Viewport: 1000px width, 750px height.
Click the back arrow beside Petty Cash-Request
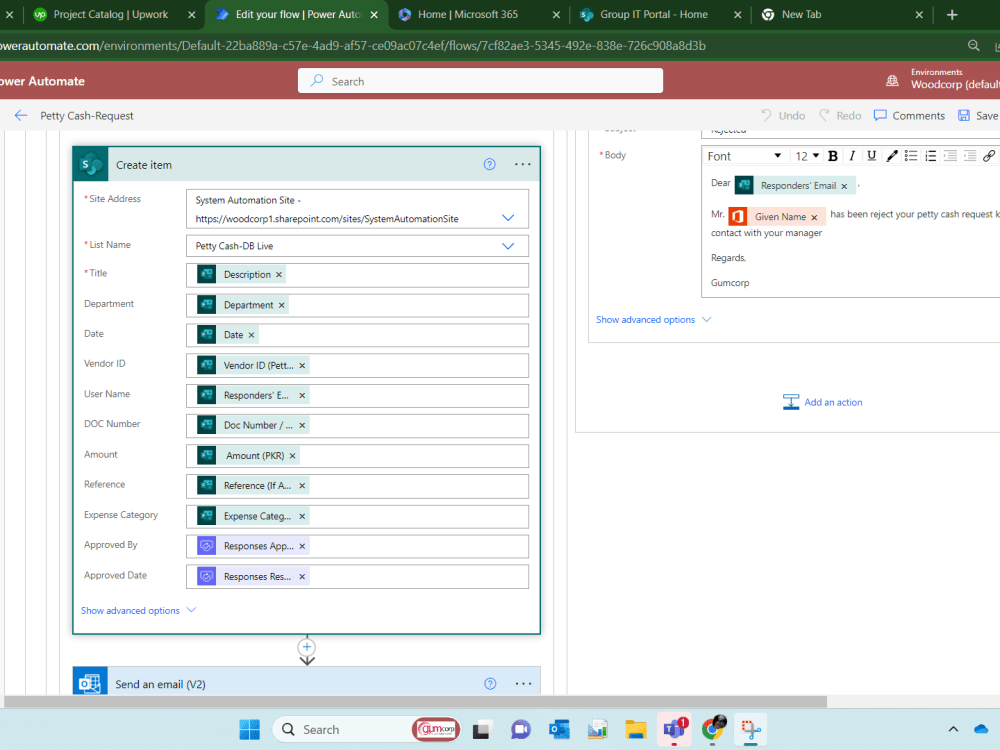coord(21,115)
